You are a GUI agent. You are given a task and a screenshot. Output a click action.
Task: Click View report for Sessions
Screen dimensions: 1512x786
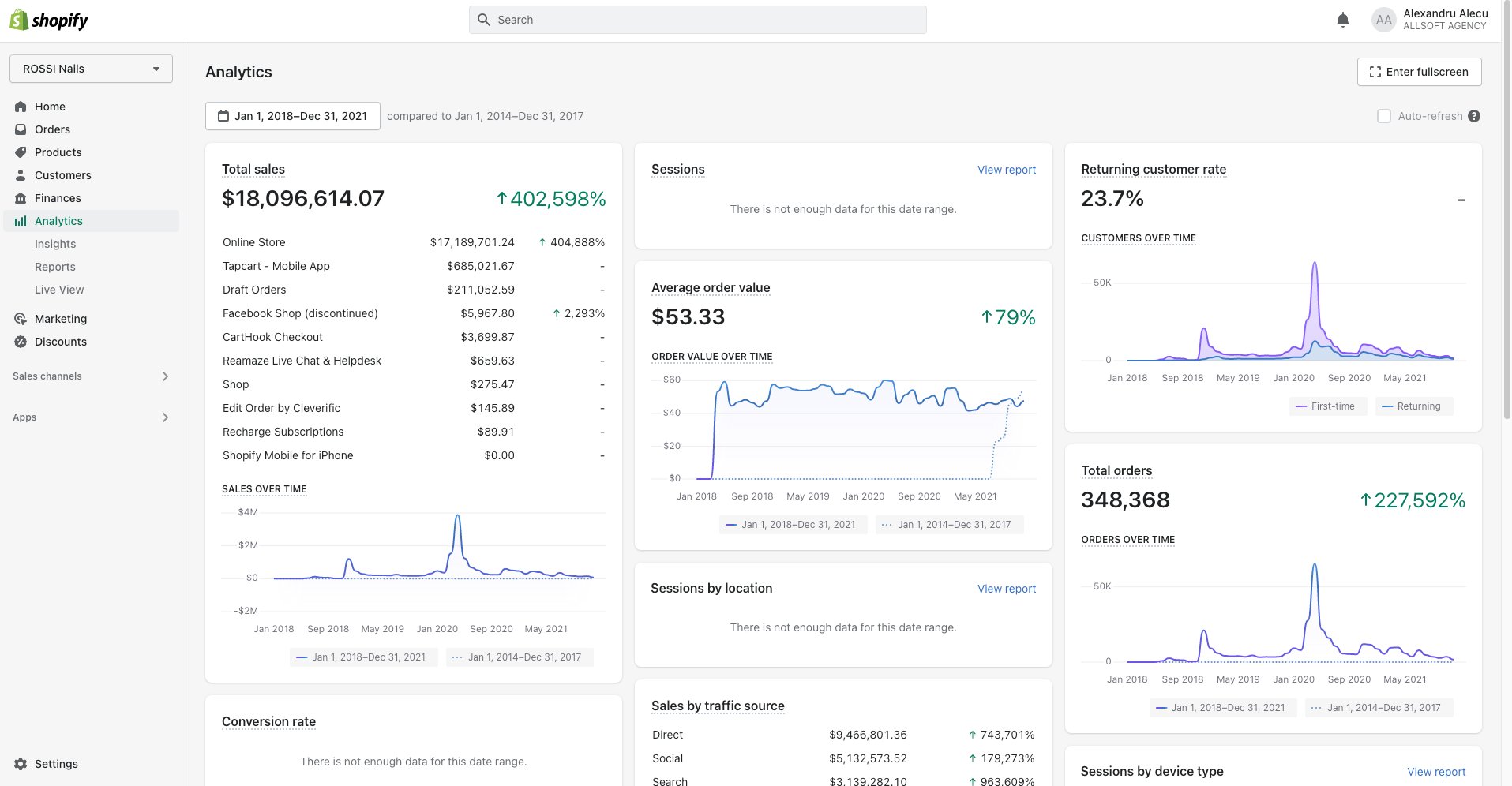point(1006,170)
